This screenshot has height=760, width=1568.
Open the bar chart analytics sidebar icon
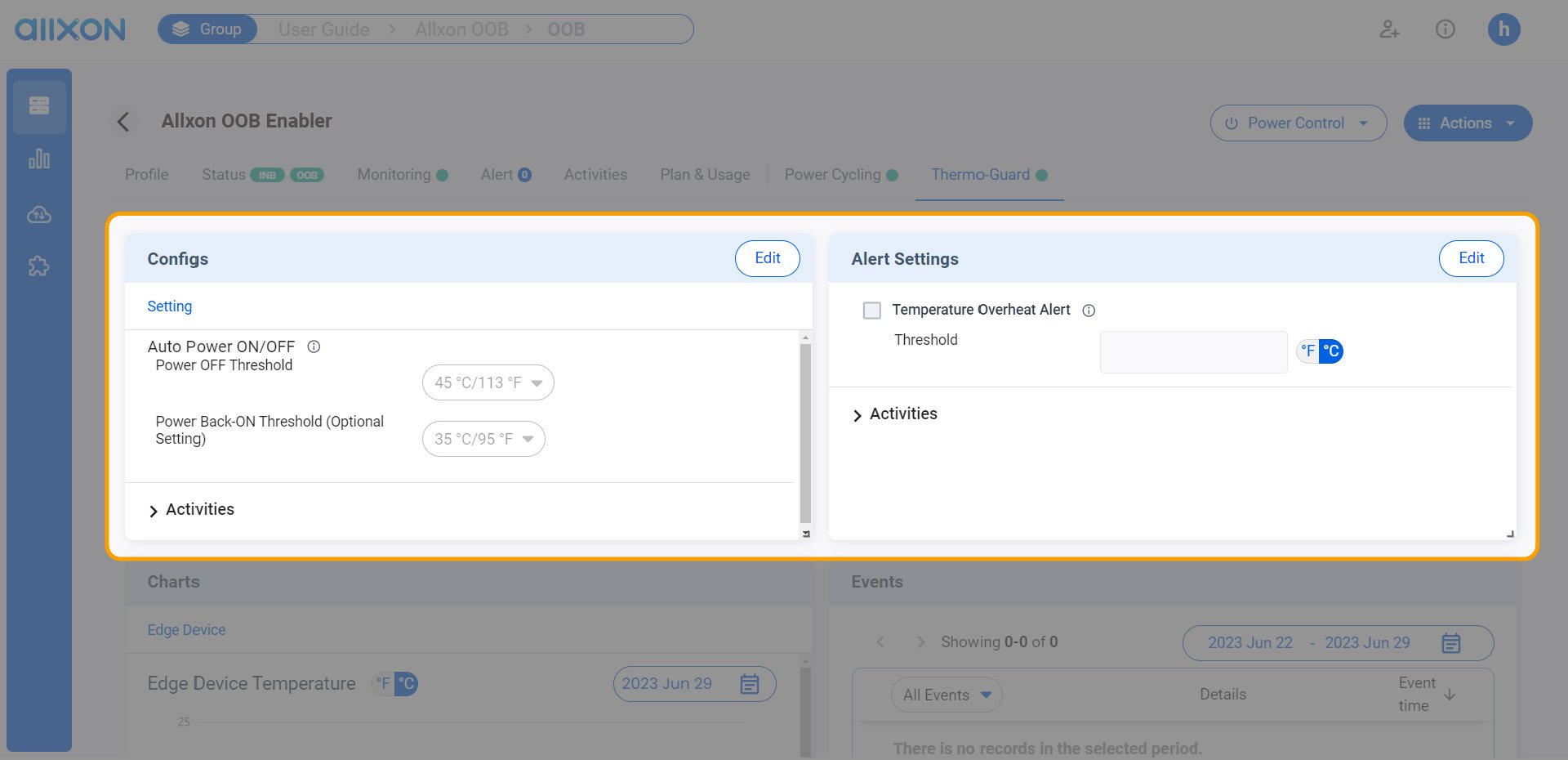click(39, 159)
